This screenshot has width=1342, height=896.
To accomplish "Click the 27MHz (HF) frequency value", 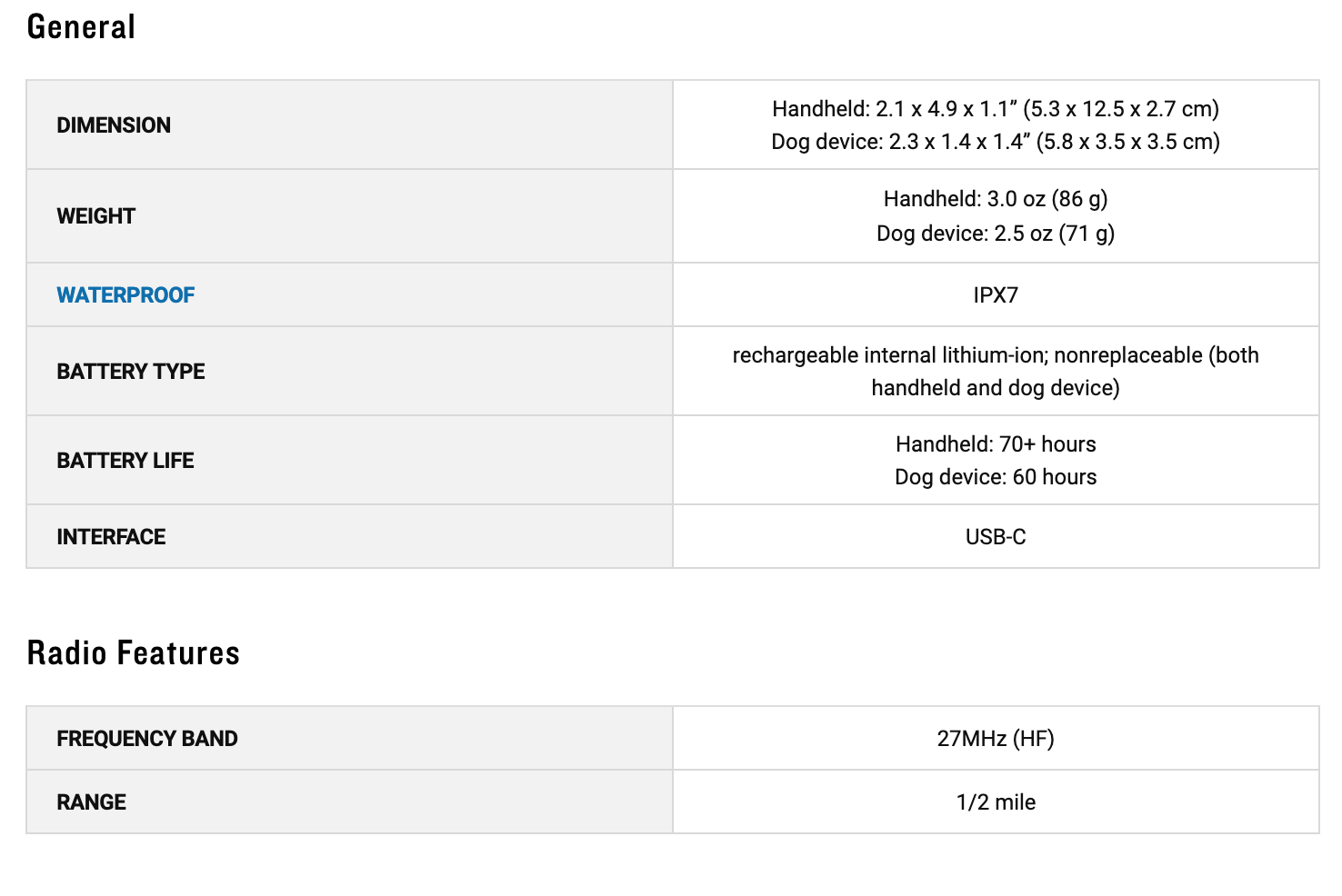I will [995, 739].
